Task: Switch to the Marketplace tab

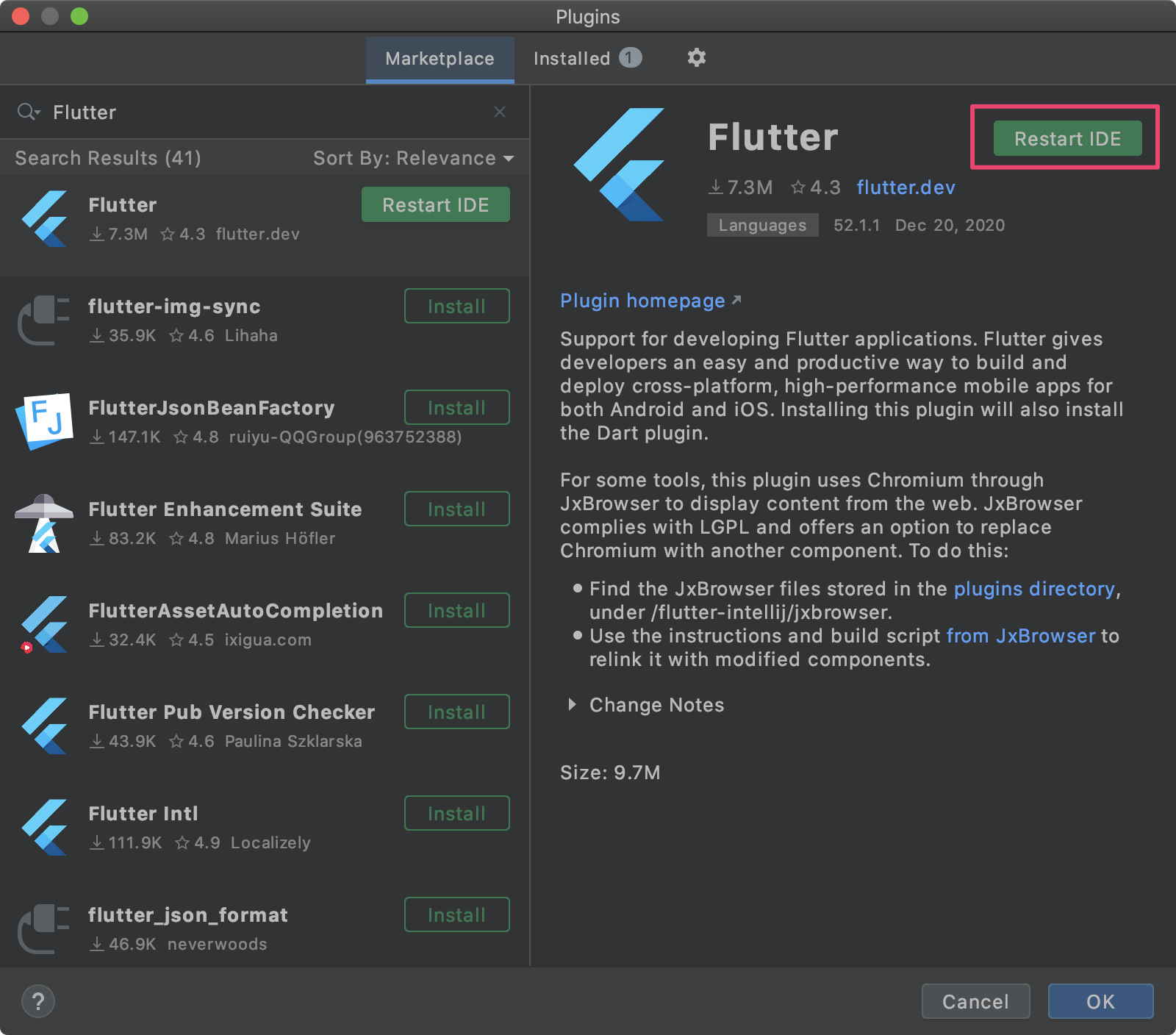Action: click(x=440, y=58)
